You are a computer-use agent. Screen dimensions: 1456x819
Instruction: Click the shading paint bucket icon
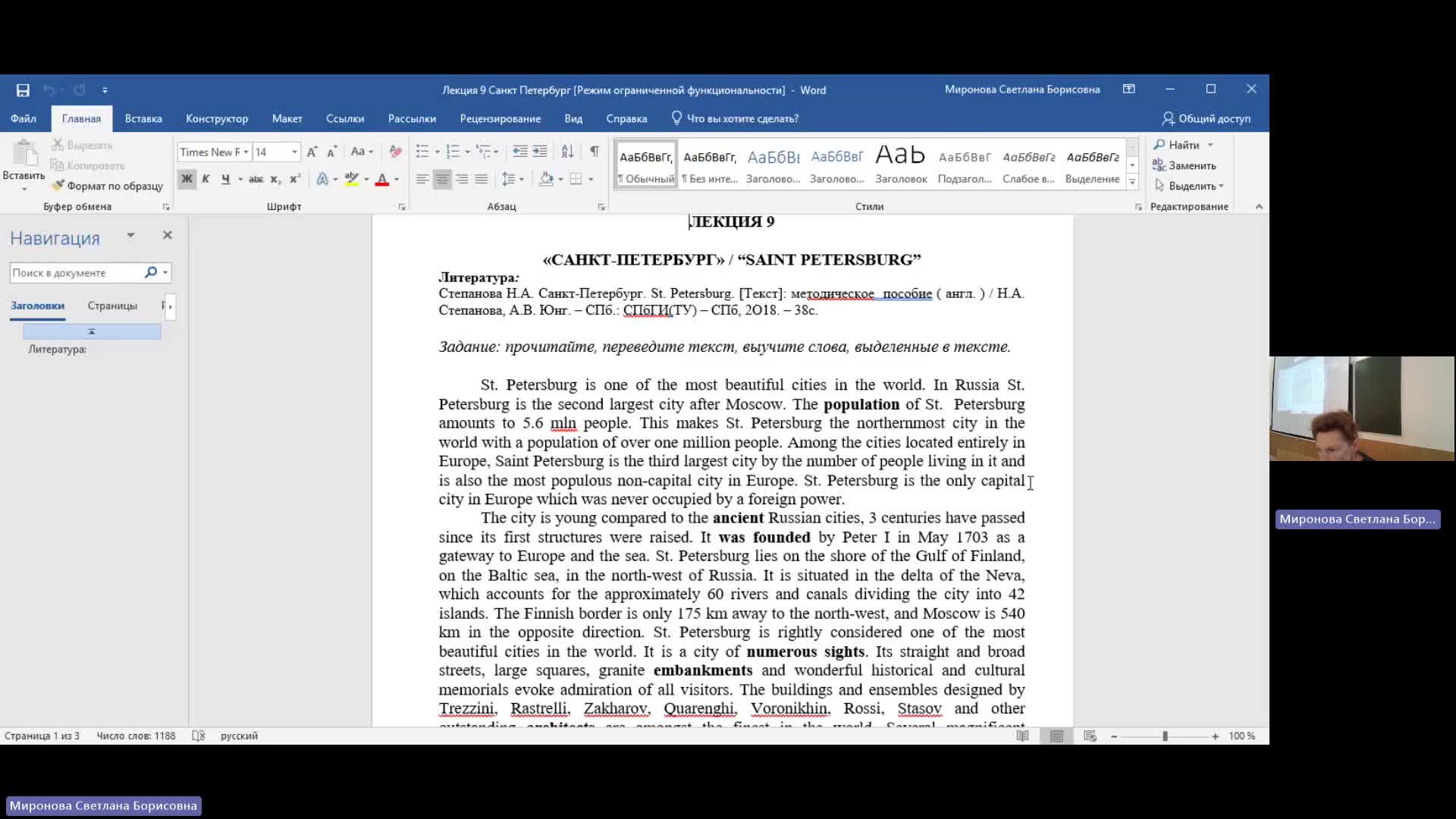tap(546, 179)
